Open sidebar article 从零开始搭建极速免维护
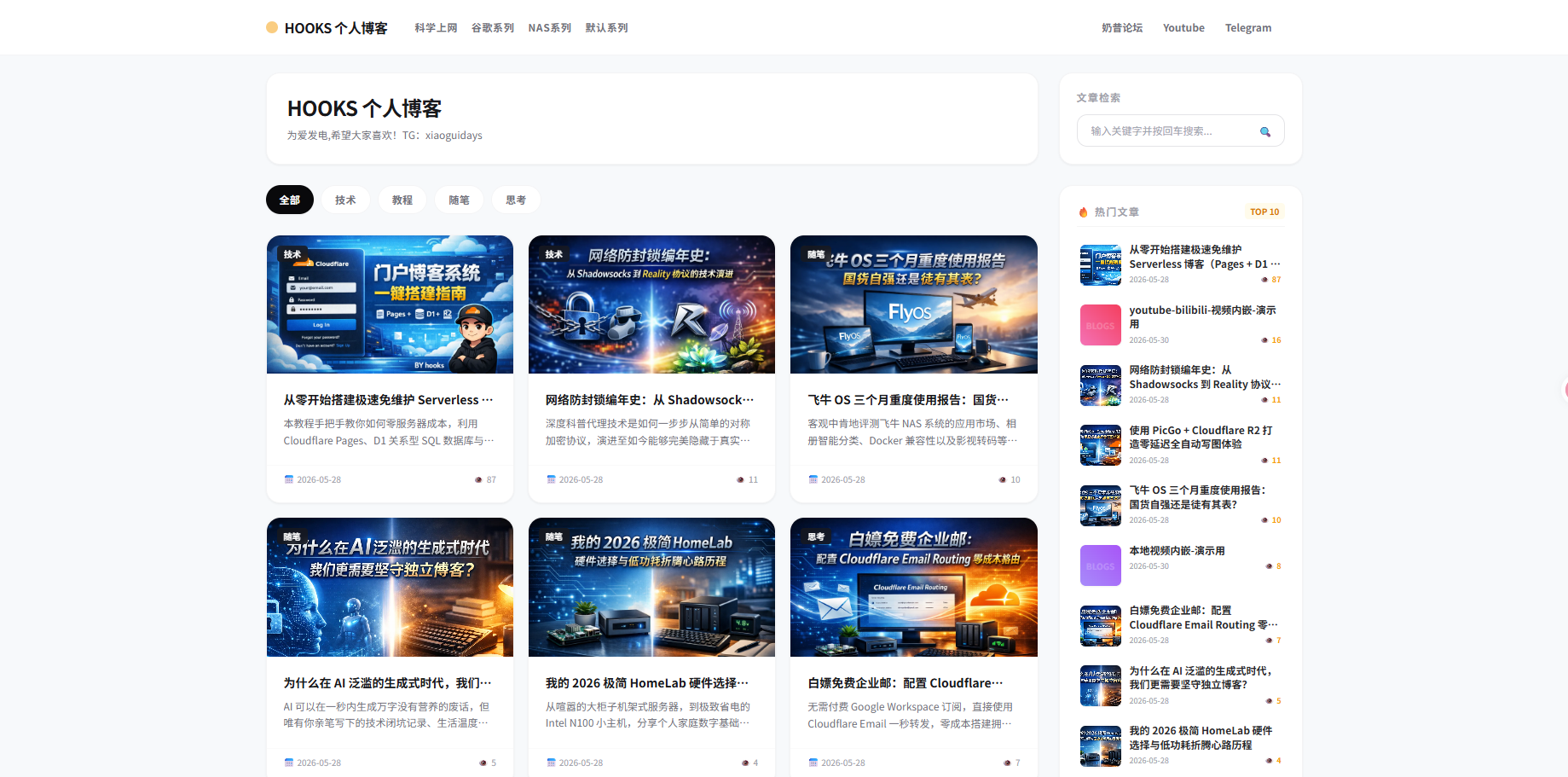Screen dimensions: 1568x777 coord(1205,257)
